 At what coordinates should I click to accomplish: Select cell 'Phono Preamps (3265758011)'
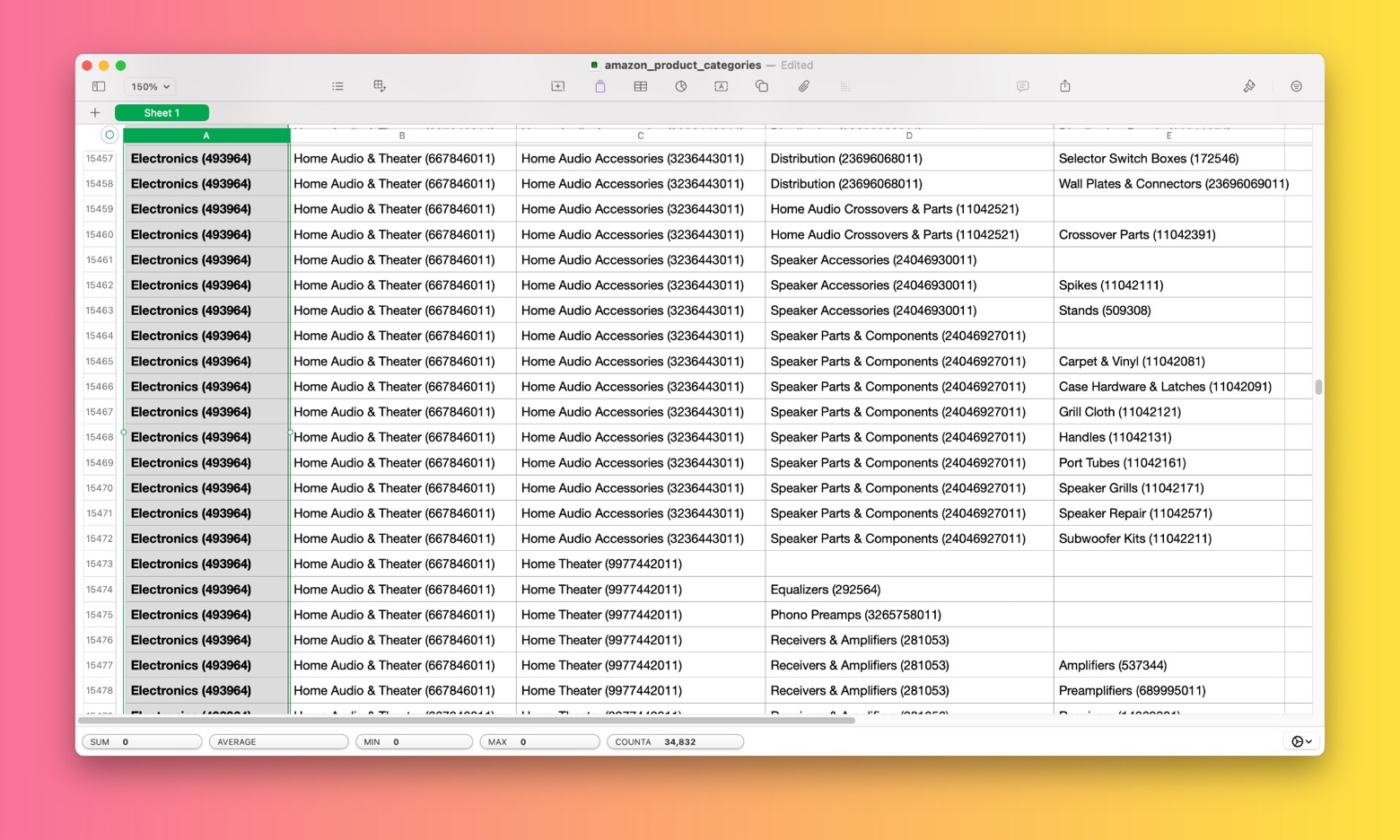pyautogui.click(x=909, y=615)
